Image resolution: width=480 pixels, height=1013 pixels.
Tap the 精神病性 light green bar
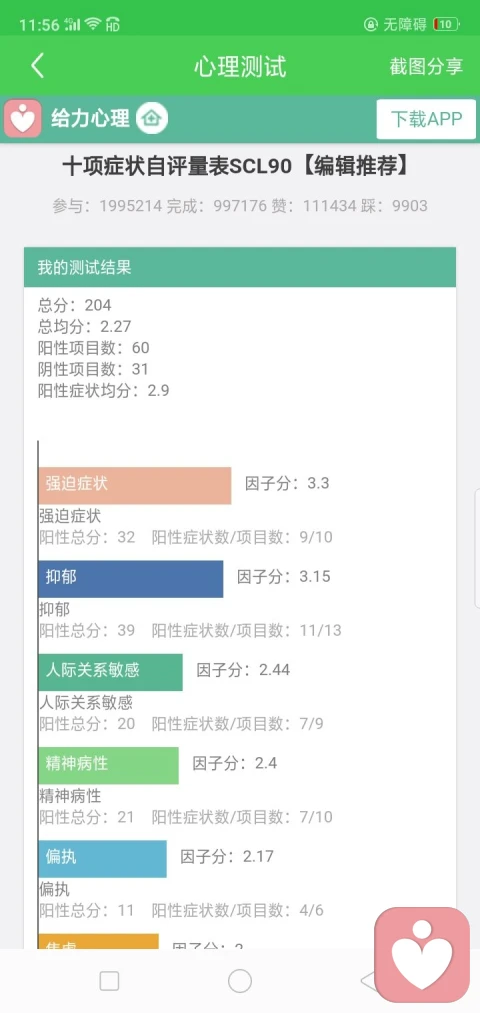(x=109, y=766)
